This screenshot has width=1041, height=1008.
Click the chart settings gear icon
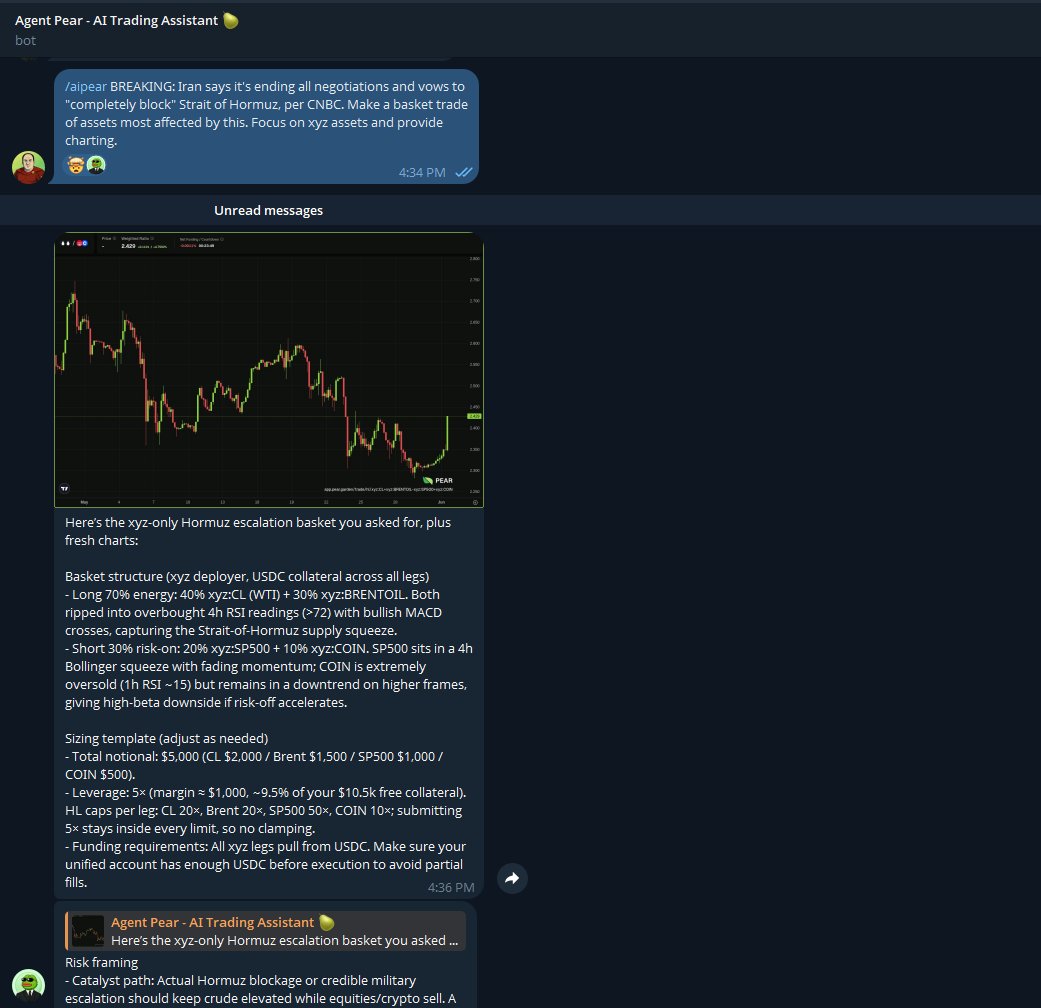point(475,503)
